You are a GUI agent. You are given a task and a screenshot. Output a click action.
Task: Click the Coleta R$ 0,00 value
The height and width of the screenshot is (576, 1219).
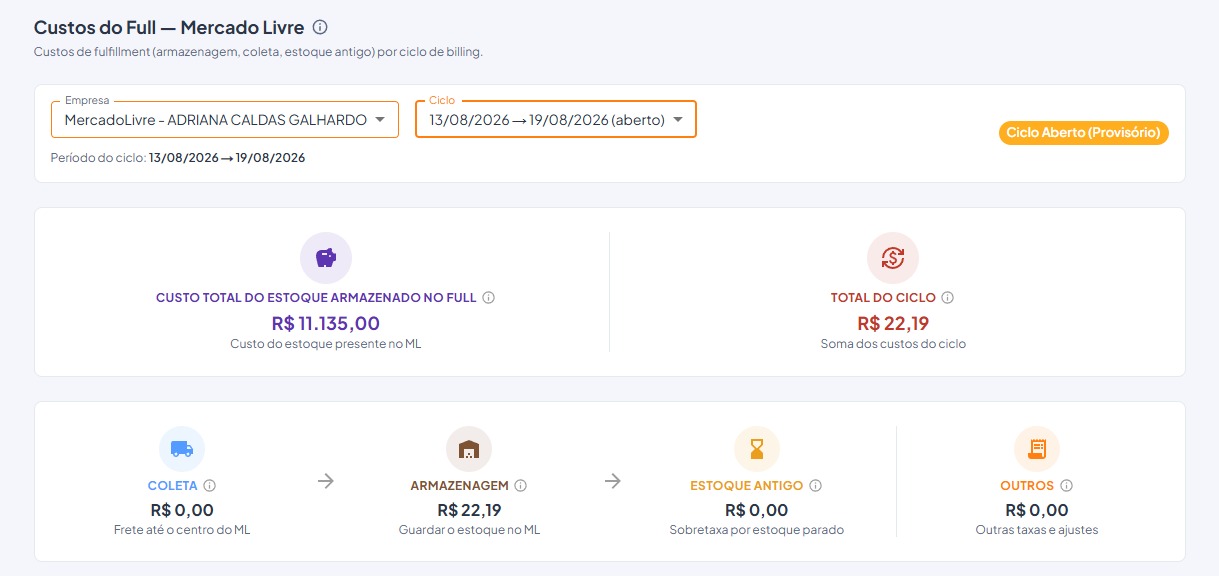(182, 510)
